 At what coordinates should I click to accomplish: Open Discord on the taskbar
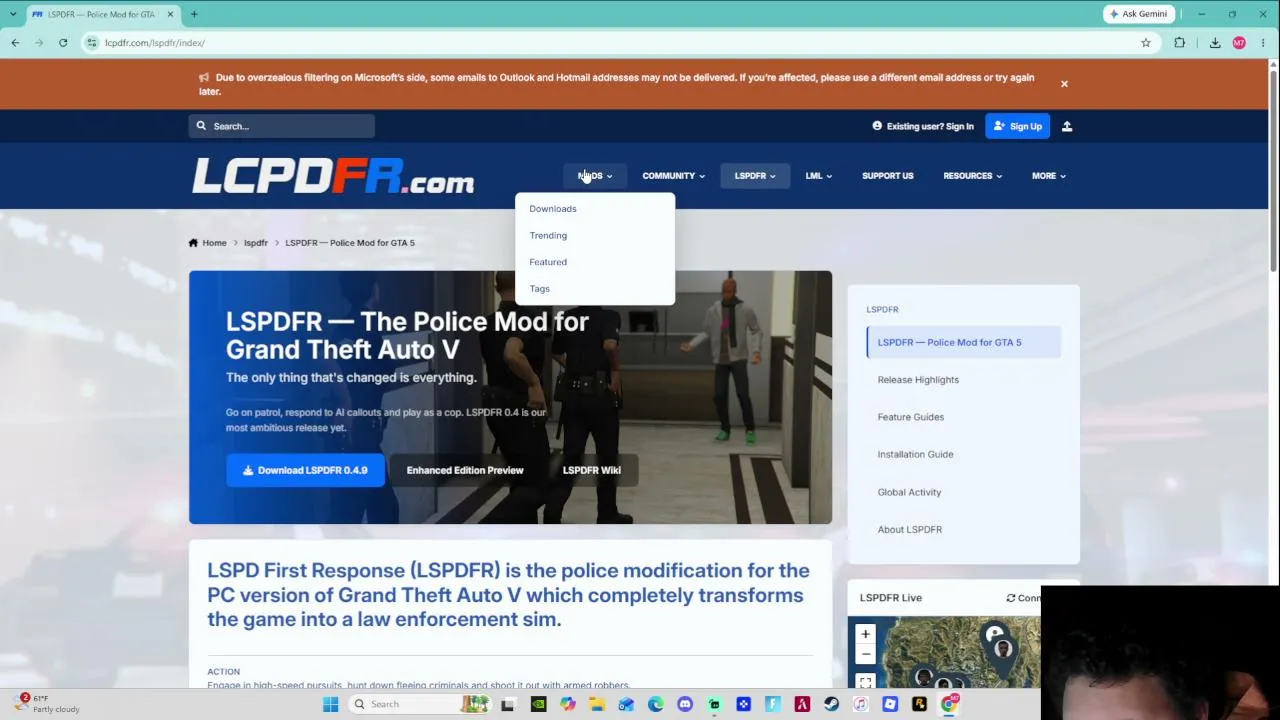click(685, 704)
